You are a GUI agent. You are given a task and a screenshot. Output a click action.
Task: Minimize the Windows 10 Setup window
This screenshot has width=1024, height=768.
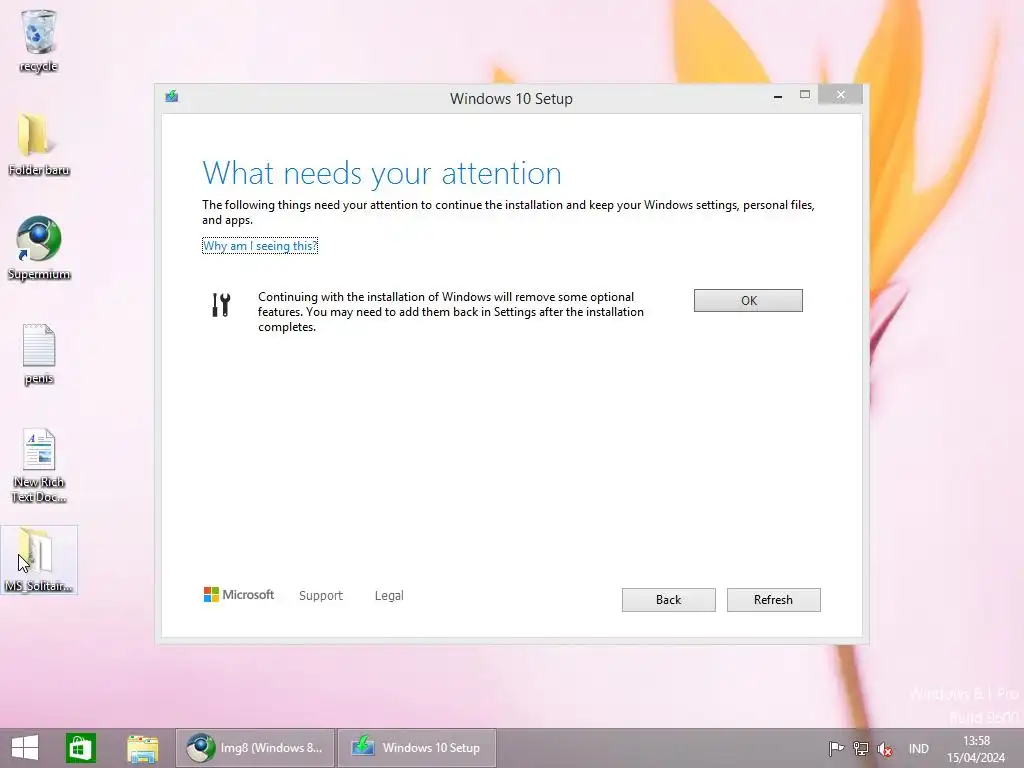(x=778, y=96)
